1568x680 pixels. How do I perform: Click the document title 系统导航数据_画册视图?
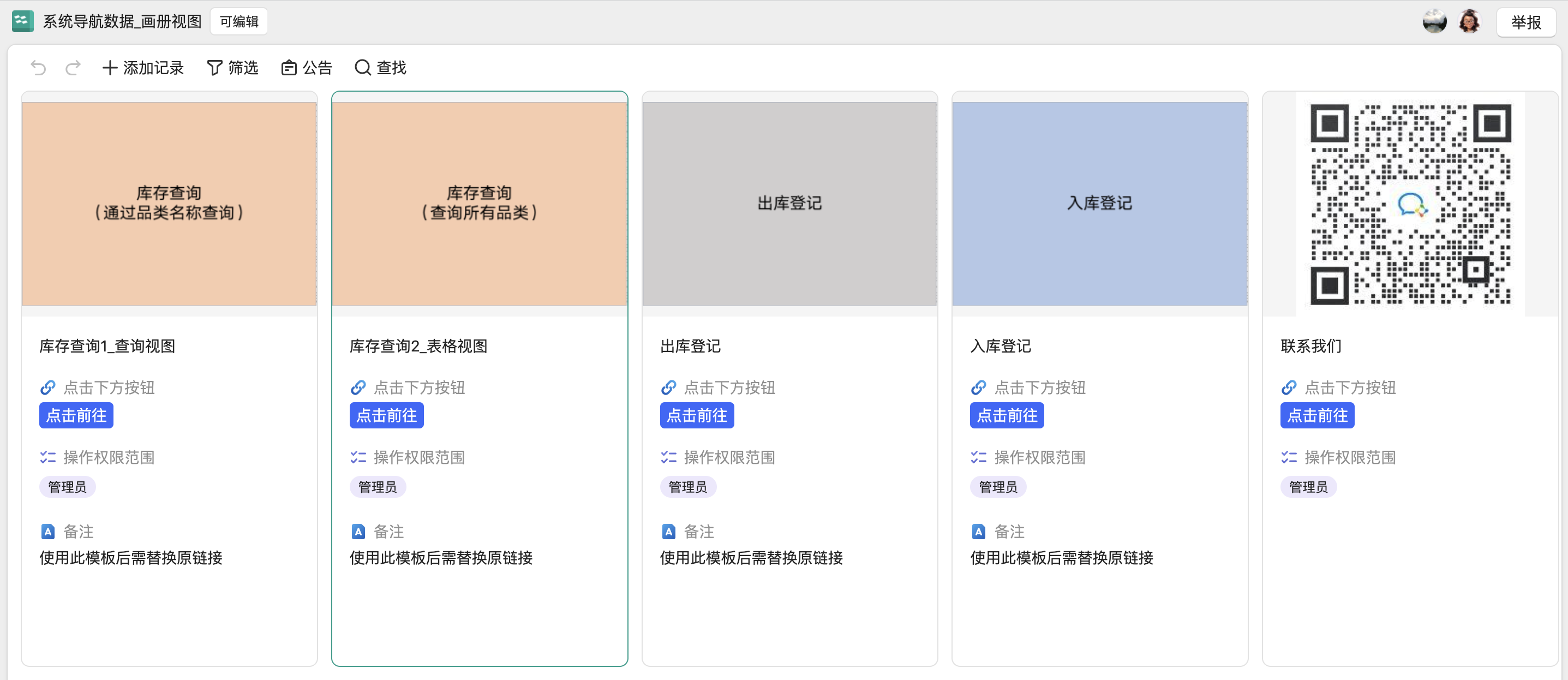pyautogui.click(x=122, y=22)
